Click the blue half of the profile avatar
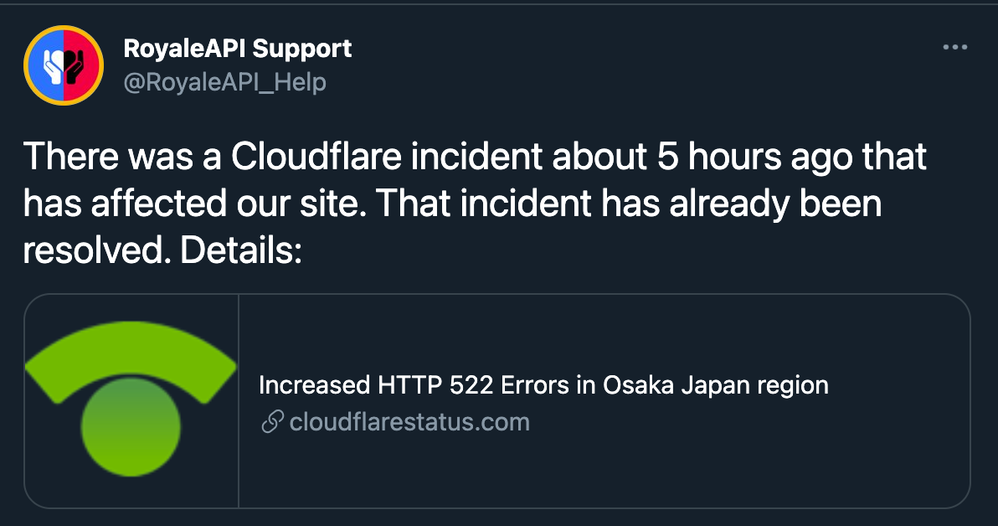The image size is (998, 526). coord(46,66)
